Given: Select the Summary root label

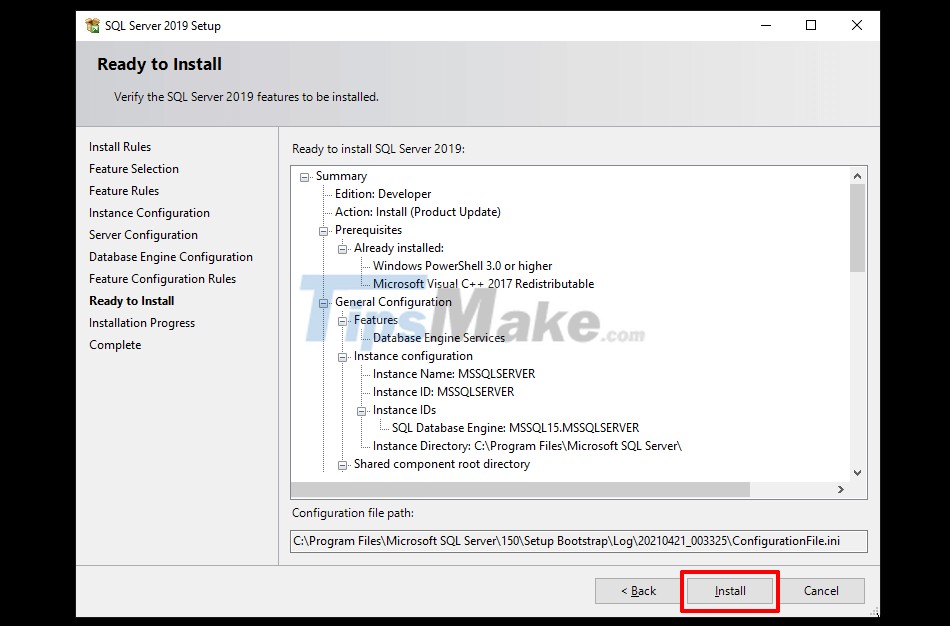Looking at the screenshot, I should tap(341, 176).
